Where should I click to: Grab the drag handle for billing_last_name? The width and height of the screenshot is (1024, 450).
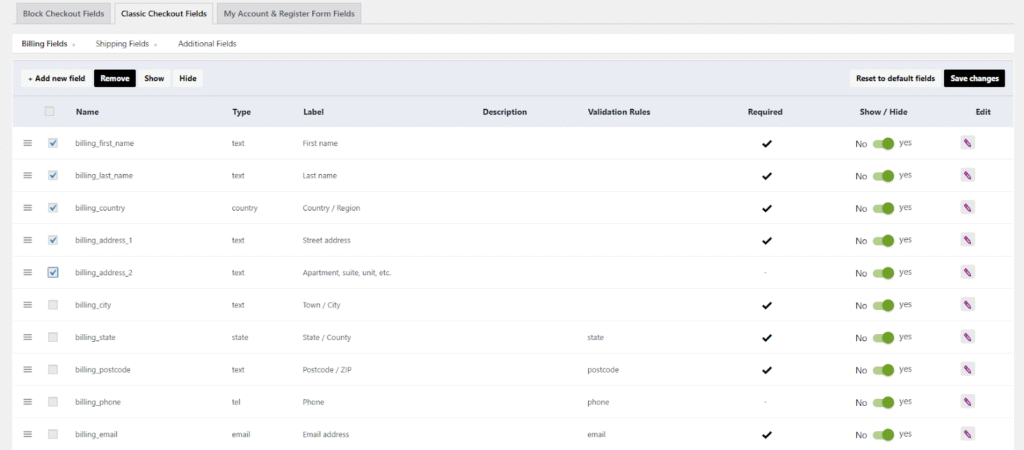(x=28, y=175)
